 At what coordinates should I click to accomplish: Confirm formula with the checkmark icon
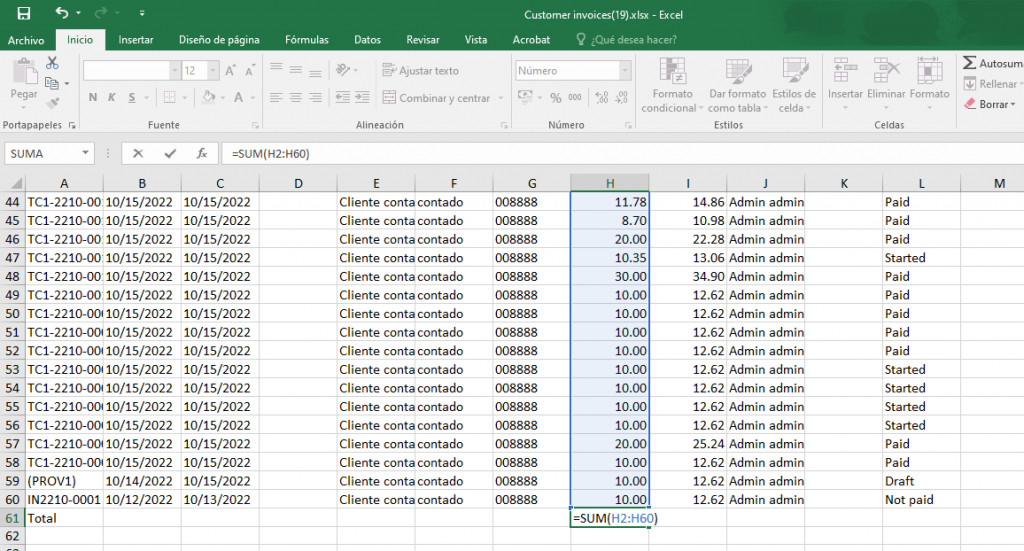(x=170, y=154)
